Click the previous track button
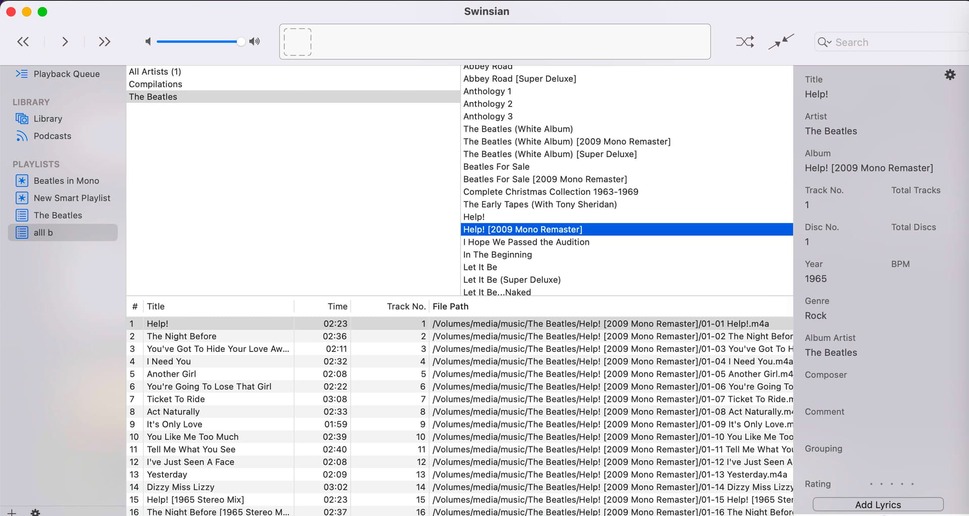This screenshot has height=516, width=969. click(x=23, y=42)
